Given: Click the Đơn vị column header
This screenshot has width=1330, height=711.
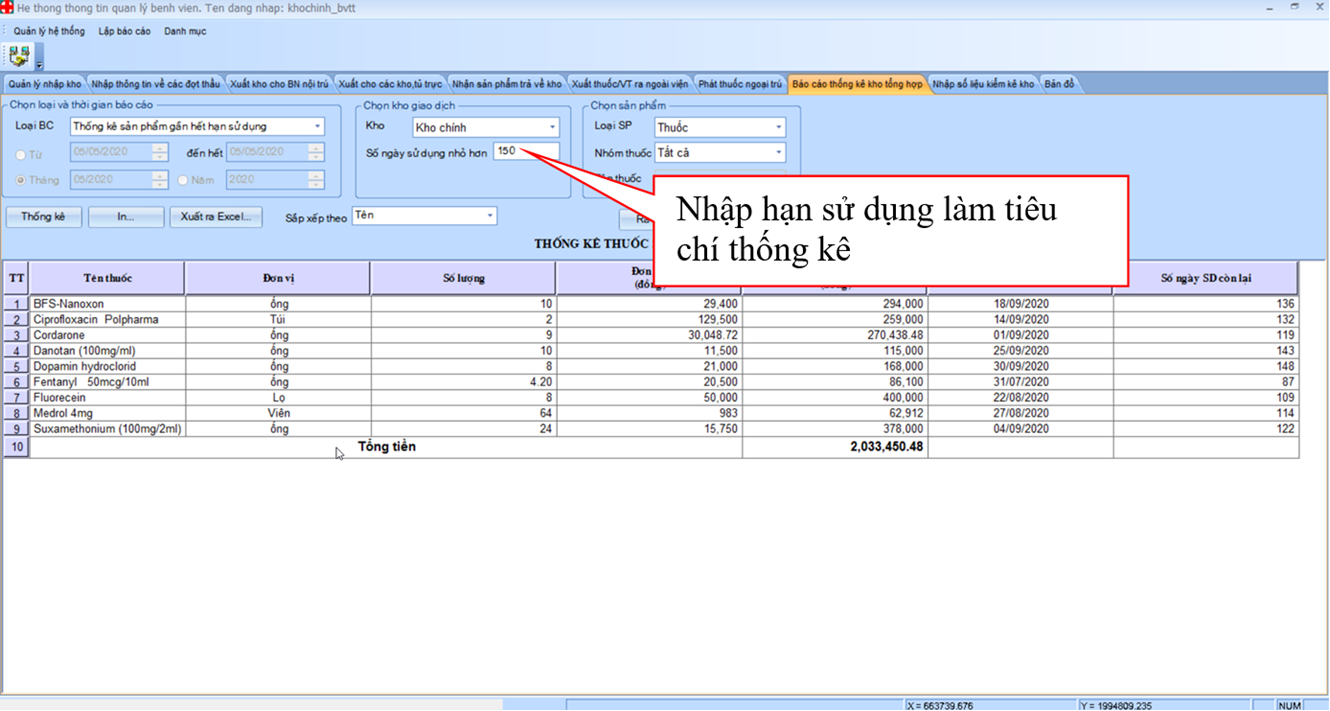Looking at the screenshot, I should pos(278,278).
